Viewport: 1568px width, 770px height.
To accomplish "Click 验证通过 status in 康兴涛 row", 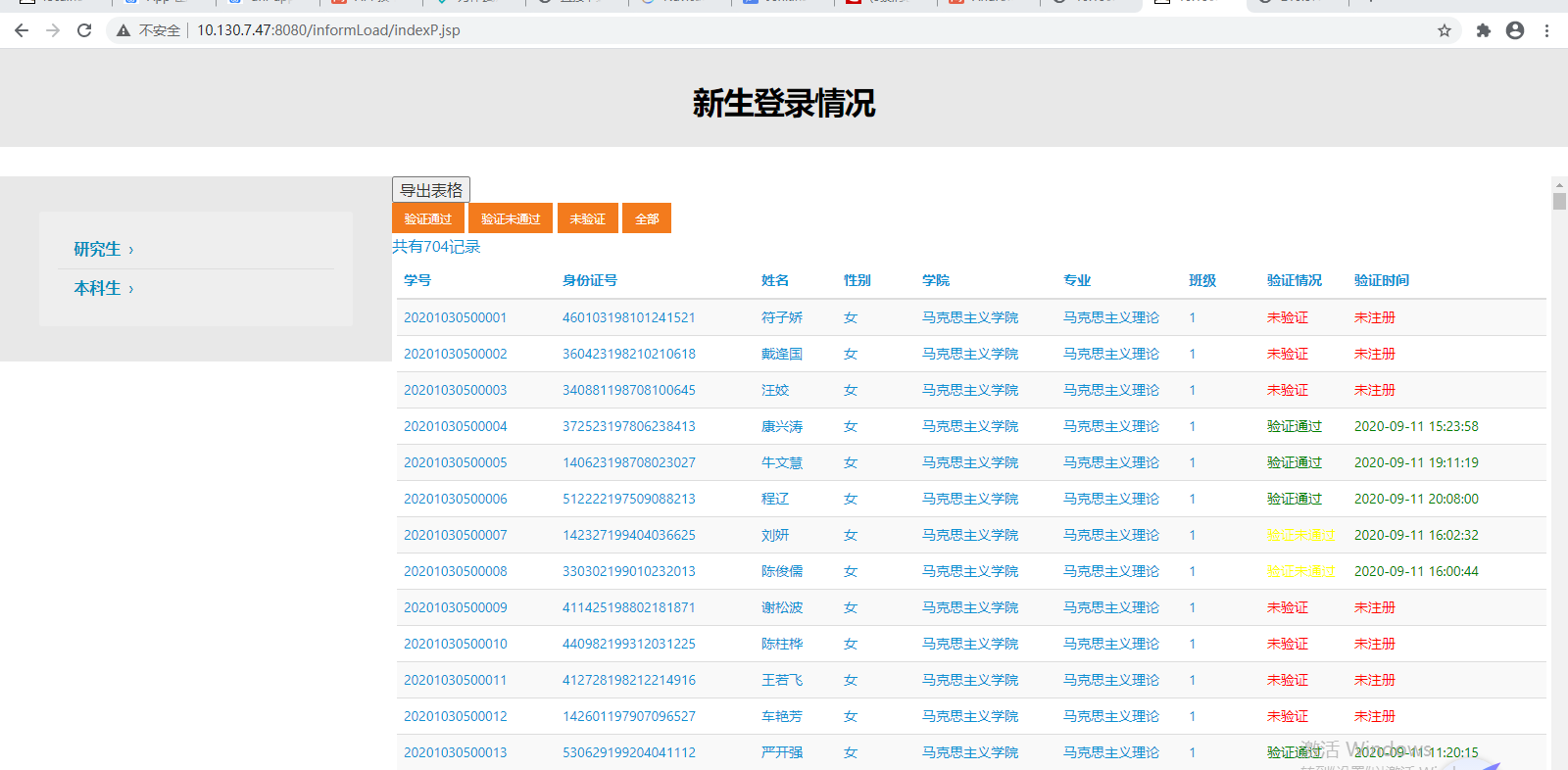I will [x=1295, y=426].
